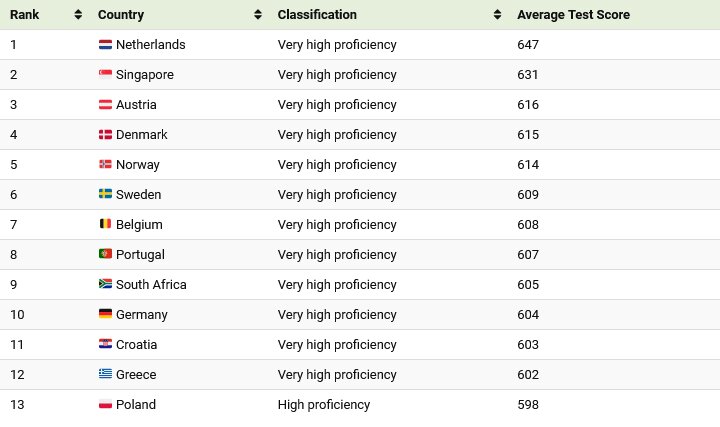The width and height of the screenshot is (720, 427).
Task: Click the Croatia flag icon
Action: tap(105, 345)
